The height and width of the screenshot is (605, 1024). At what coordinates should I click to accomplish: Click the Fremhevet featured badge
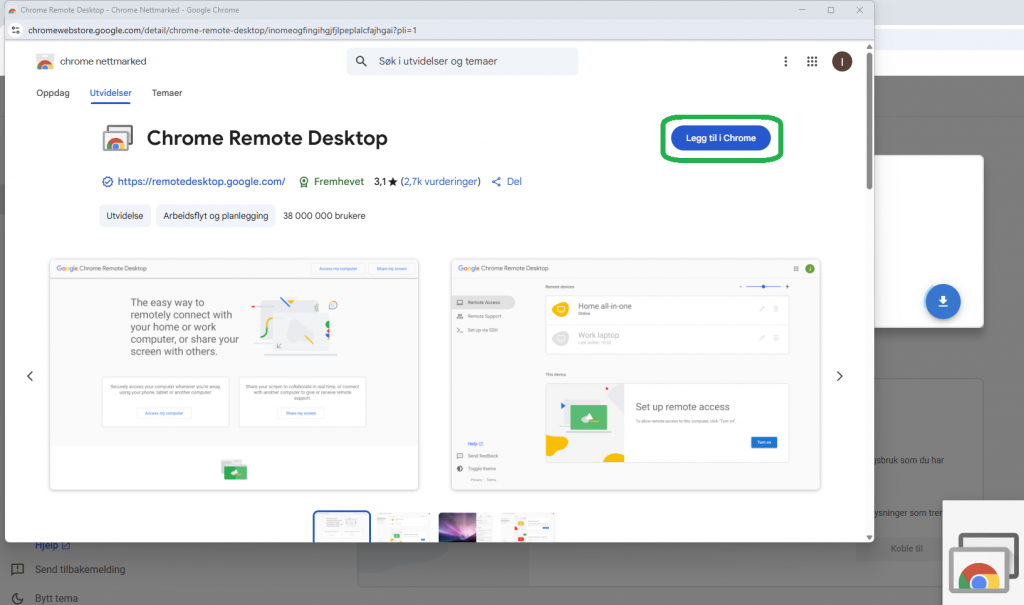[331, 182]
